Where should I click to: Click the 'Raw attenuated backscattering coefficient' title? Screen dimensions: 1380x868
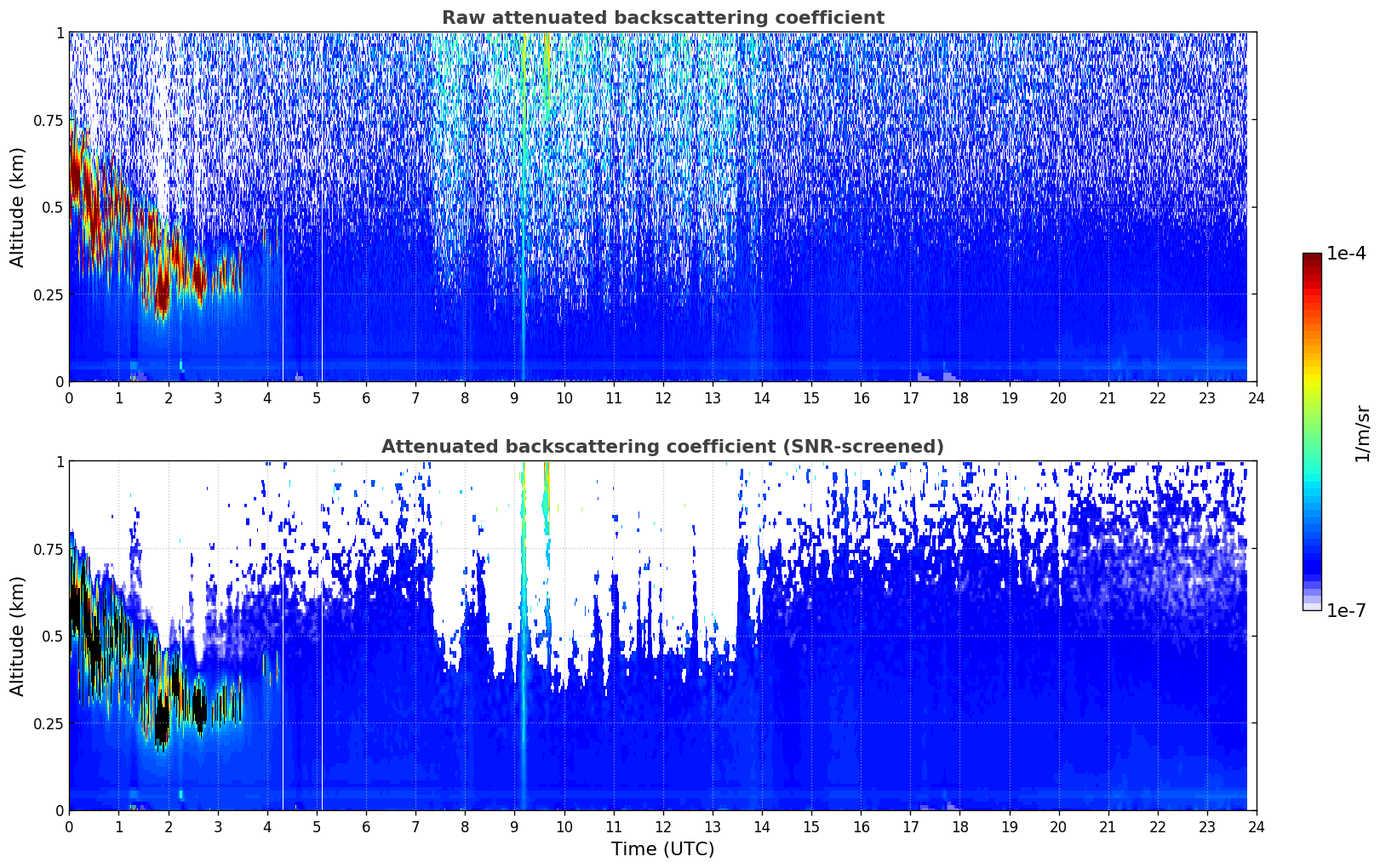[x=662, y=18]
